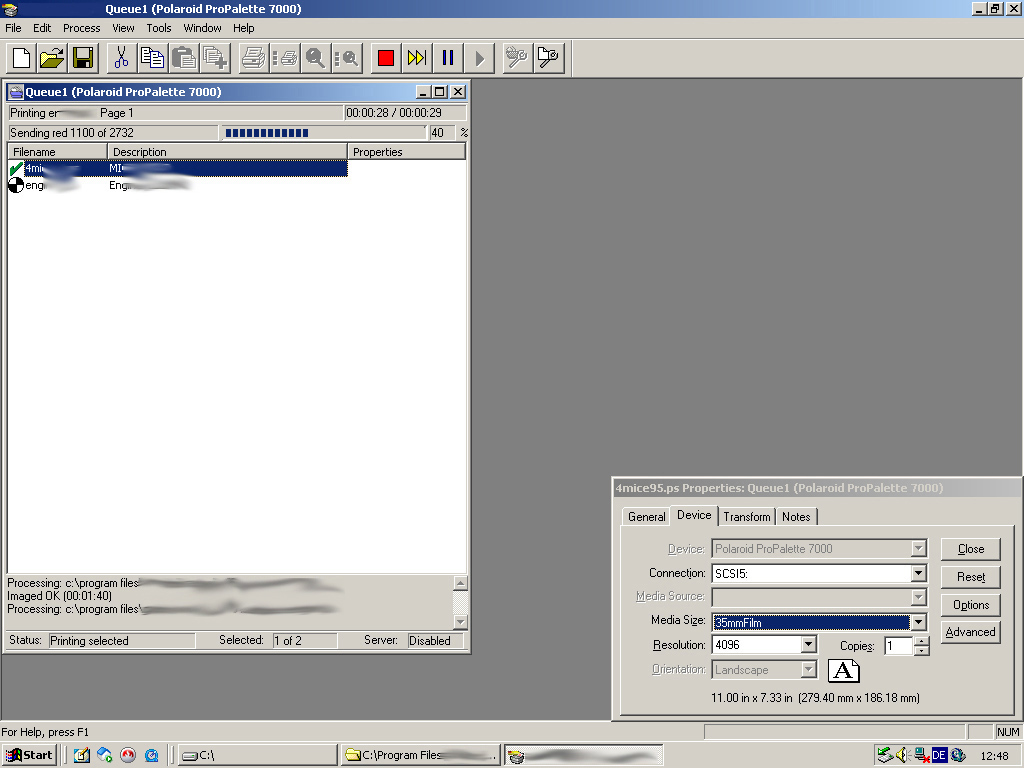Open the Windows Start menu
1024x768 pixels.
tap(29, 755)
